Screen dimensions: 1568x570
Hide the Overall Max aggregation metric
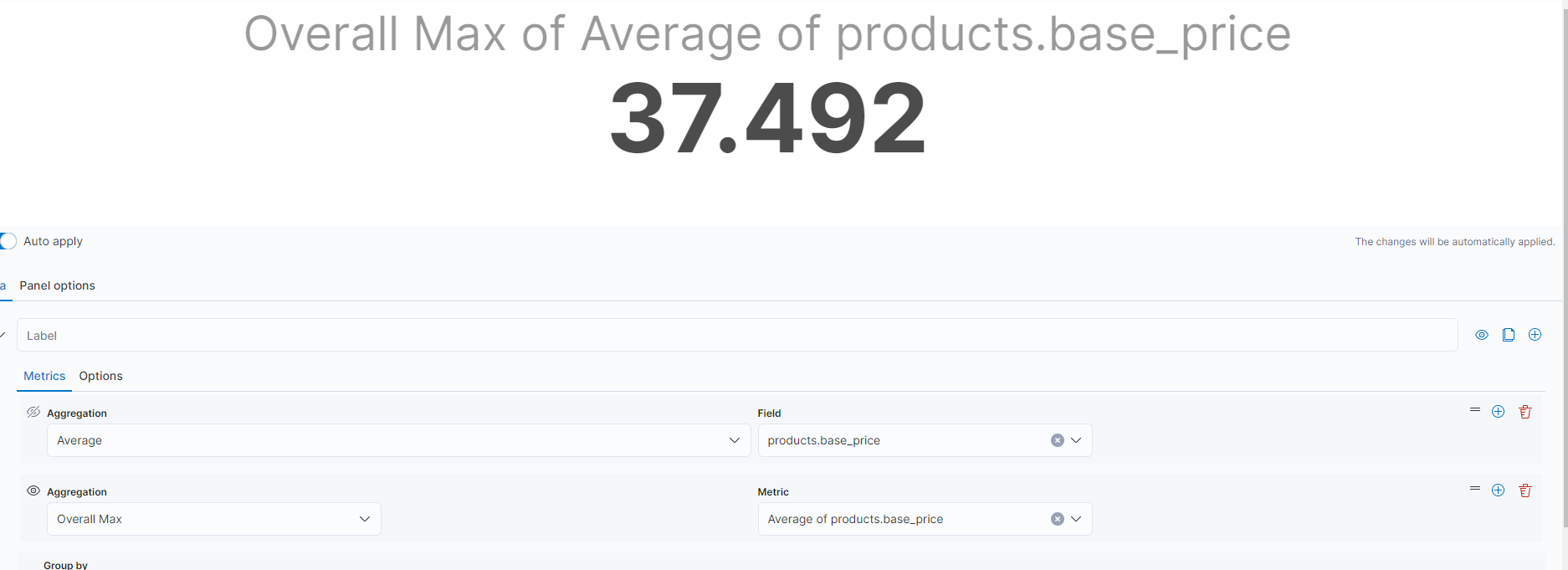pos(33,490)
